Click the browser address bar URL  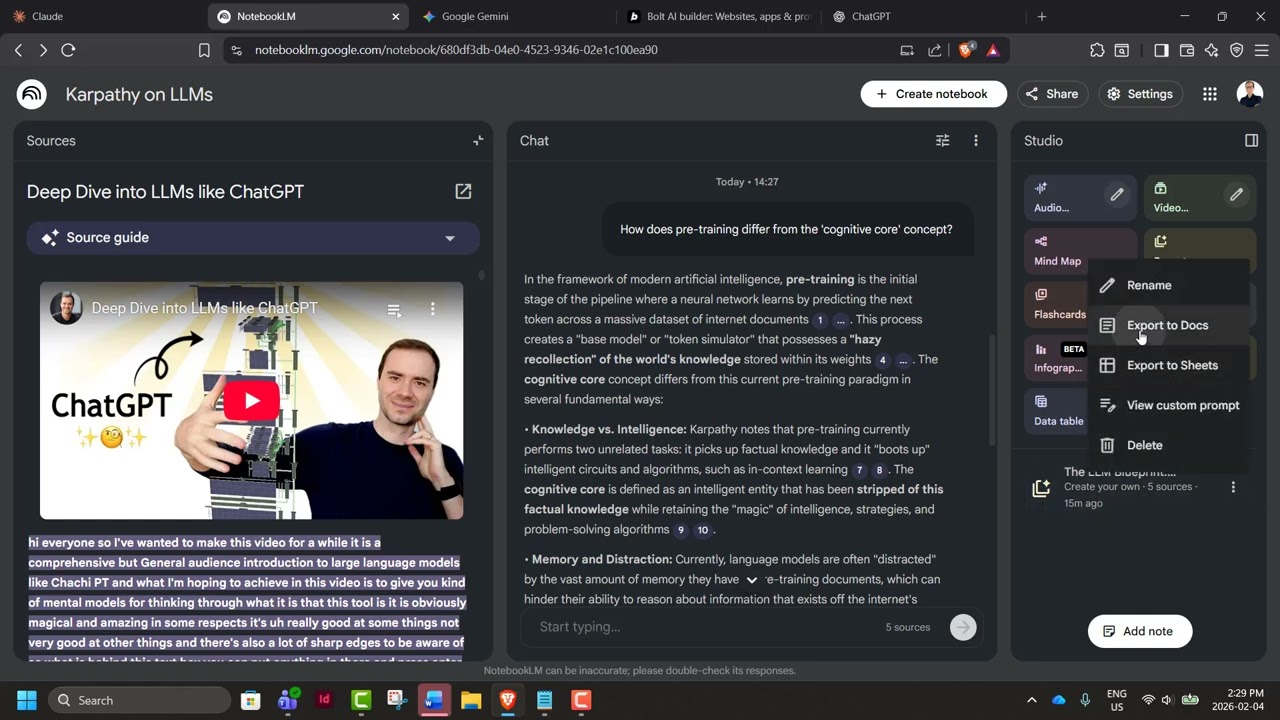456,50
